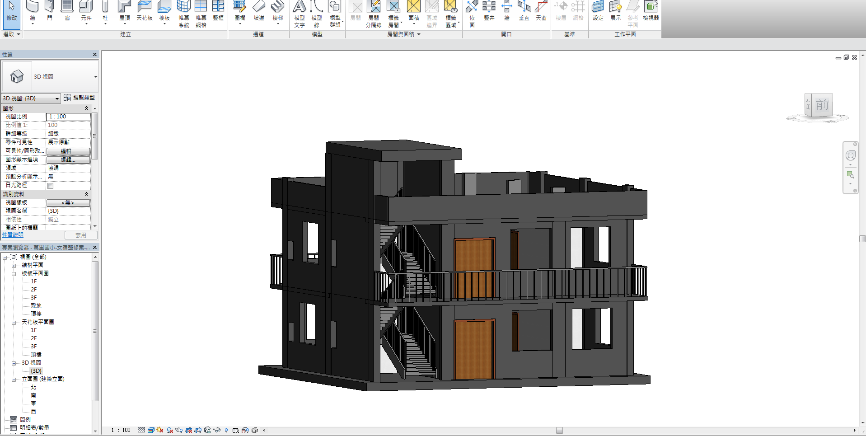Select the Railing tool
Viewport: 866px width, 436px height.
coord(240,12)
